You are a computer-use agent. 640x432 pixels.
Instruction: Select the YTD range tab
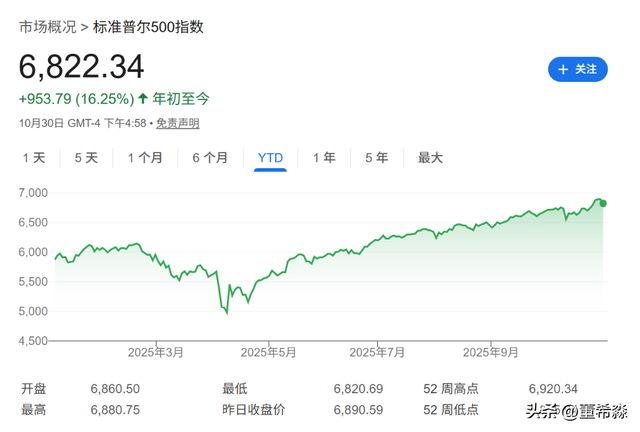pos(270,158)
